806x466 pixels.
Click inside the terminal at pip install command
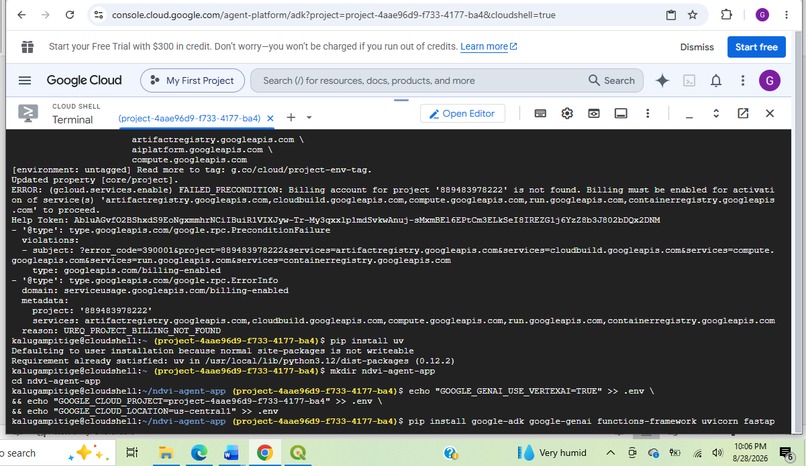click(591, 421)
